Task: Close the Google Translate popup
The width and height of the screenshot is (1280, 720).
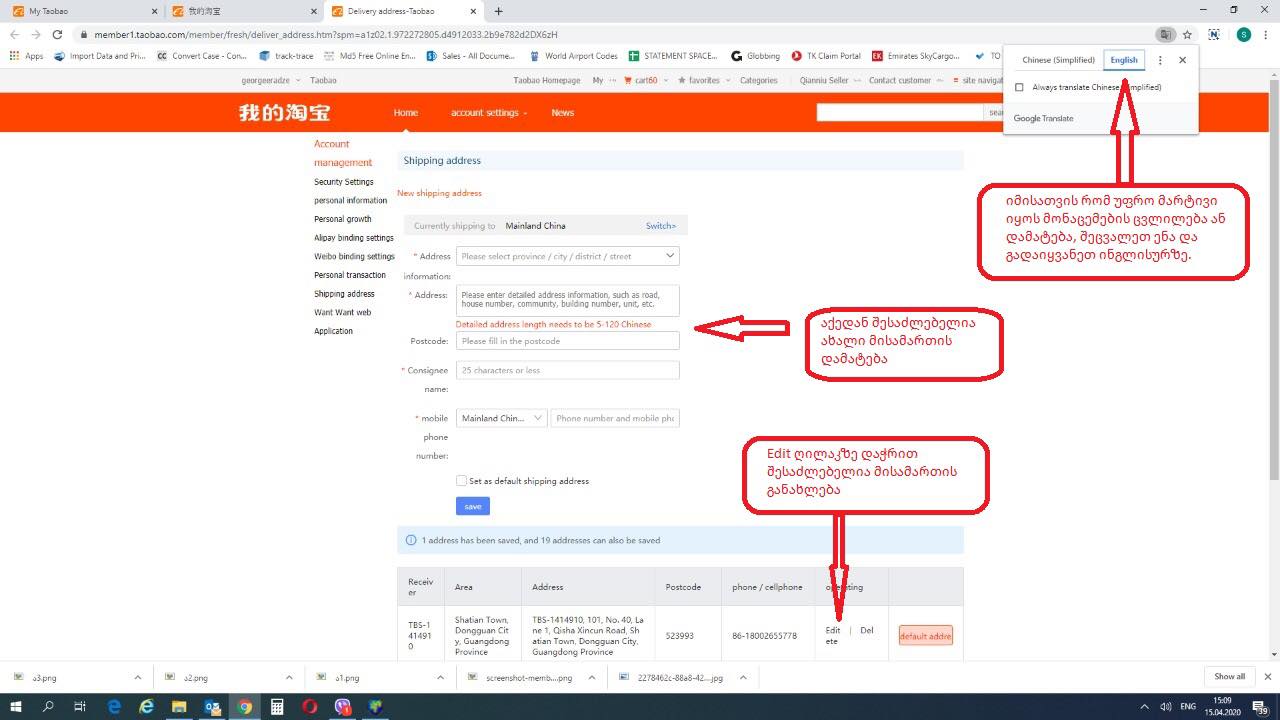Action: [1182, 60]
